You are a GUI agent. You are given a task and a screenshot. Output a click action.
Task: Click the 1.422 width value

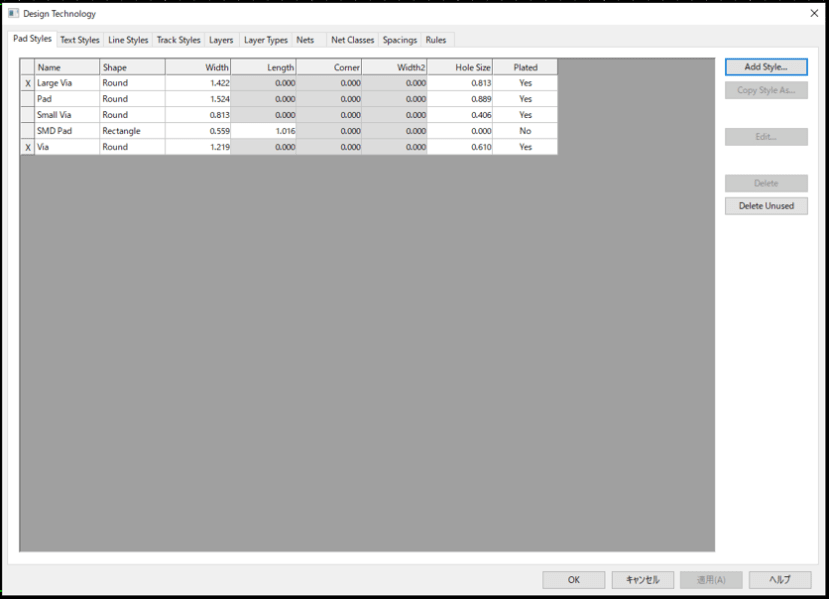pyautogui.click(x=198, y=83)
